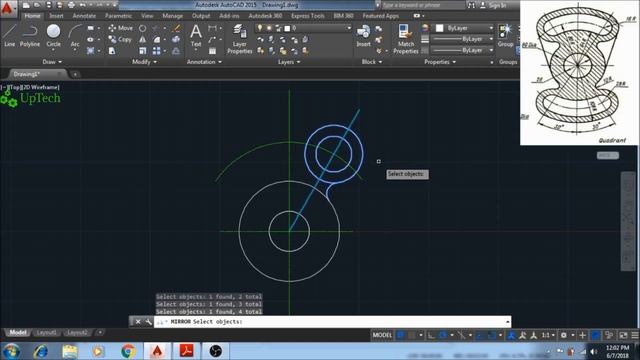This screenshot has height=360, width=640.
Task: Switch to the Insert ribbon tab
Action: (56, 16)
